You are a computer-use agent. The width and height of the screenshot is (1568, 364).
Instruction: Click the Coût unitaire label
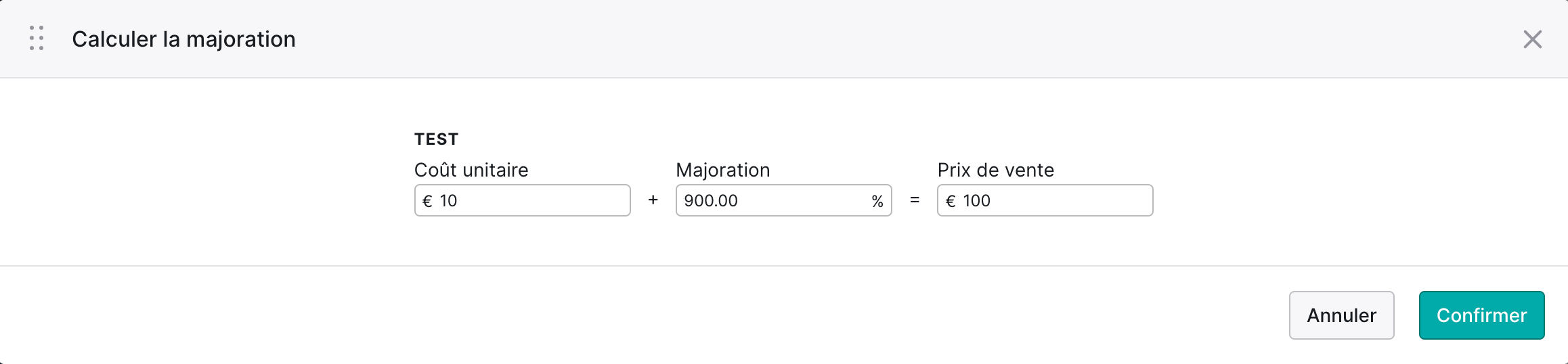pyautogui.click(x=471, y=170)
